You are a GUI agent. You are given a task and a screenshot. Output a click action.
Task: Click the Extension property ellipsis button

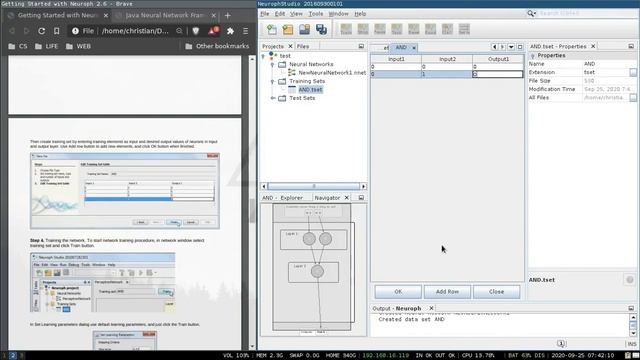click(x=633, y=72)
